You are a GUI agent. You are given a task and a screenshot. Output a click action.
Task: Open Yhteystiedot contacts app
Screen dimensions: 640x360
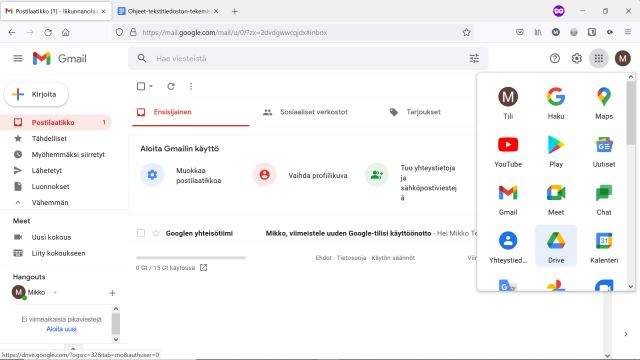click(508, 246)
